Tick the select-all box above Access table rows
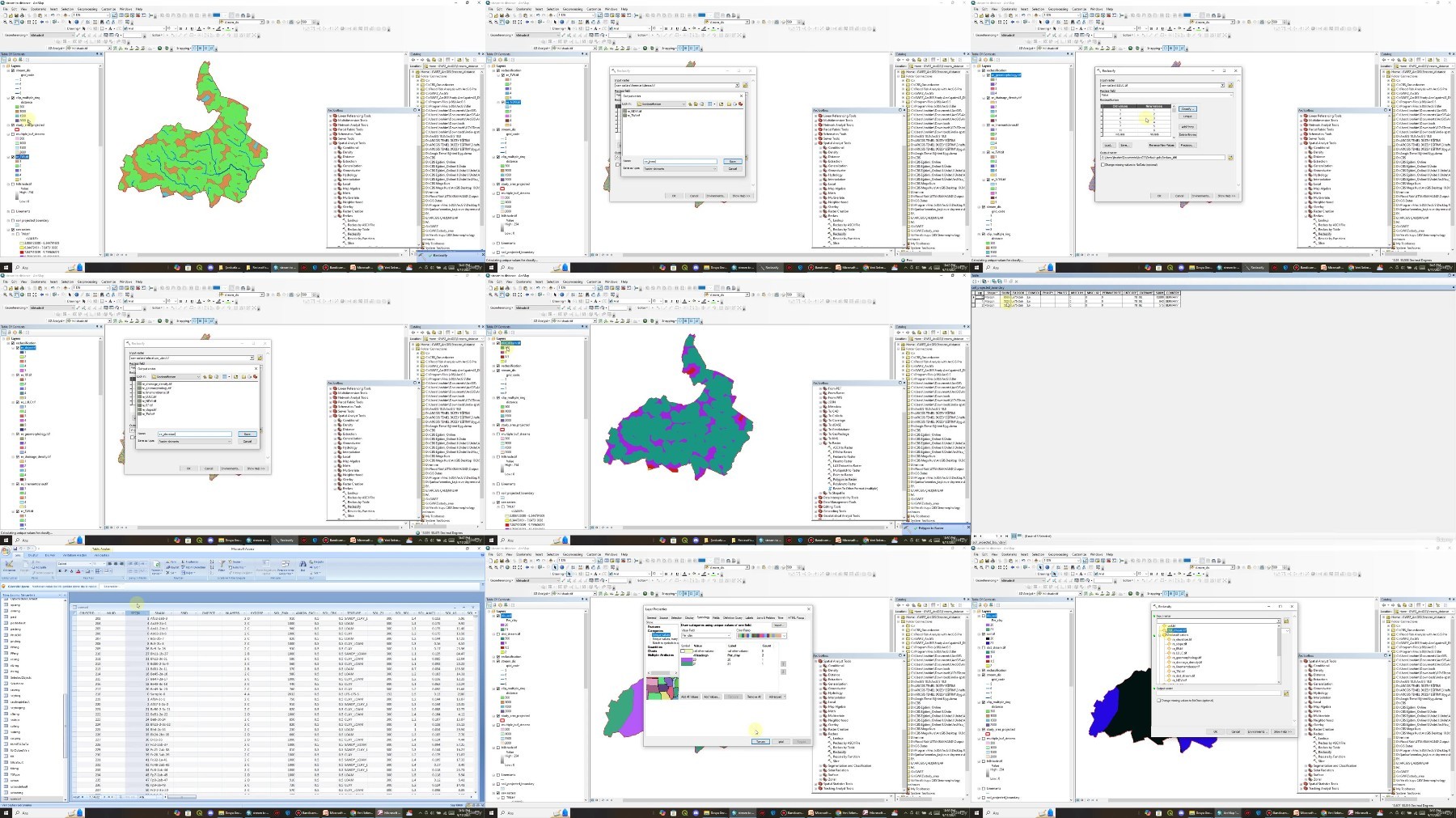1456x818 pixels. (74, 612)
